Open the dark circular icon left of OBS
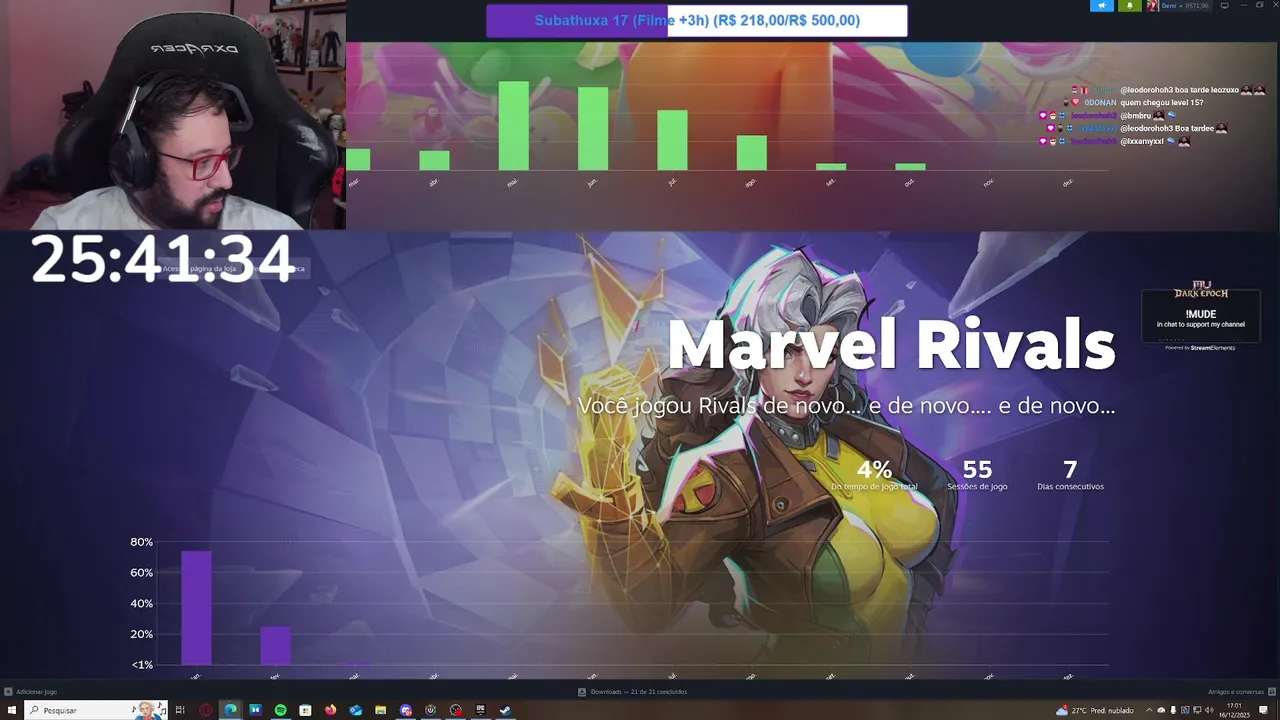Screen dimensions: 1280x720 click(430, 710)
